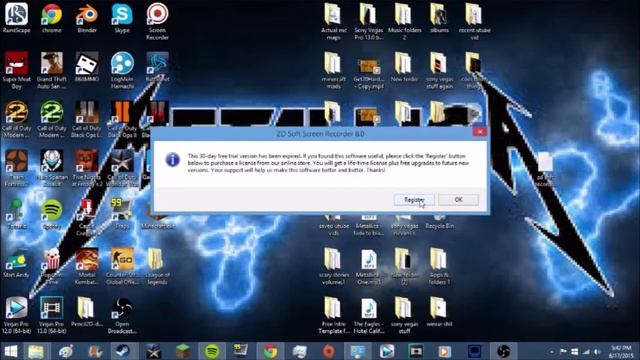Viewport: 640px width, 360px height.
Task: Select the Spotify desktop shortcut
Action: click(x=51, y=214)
